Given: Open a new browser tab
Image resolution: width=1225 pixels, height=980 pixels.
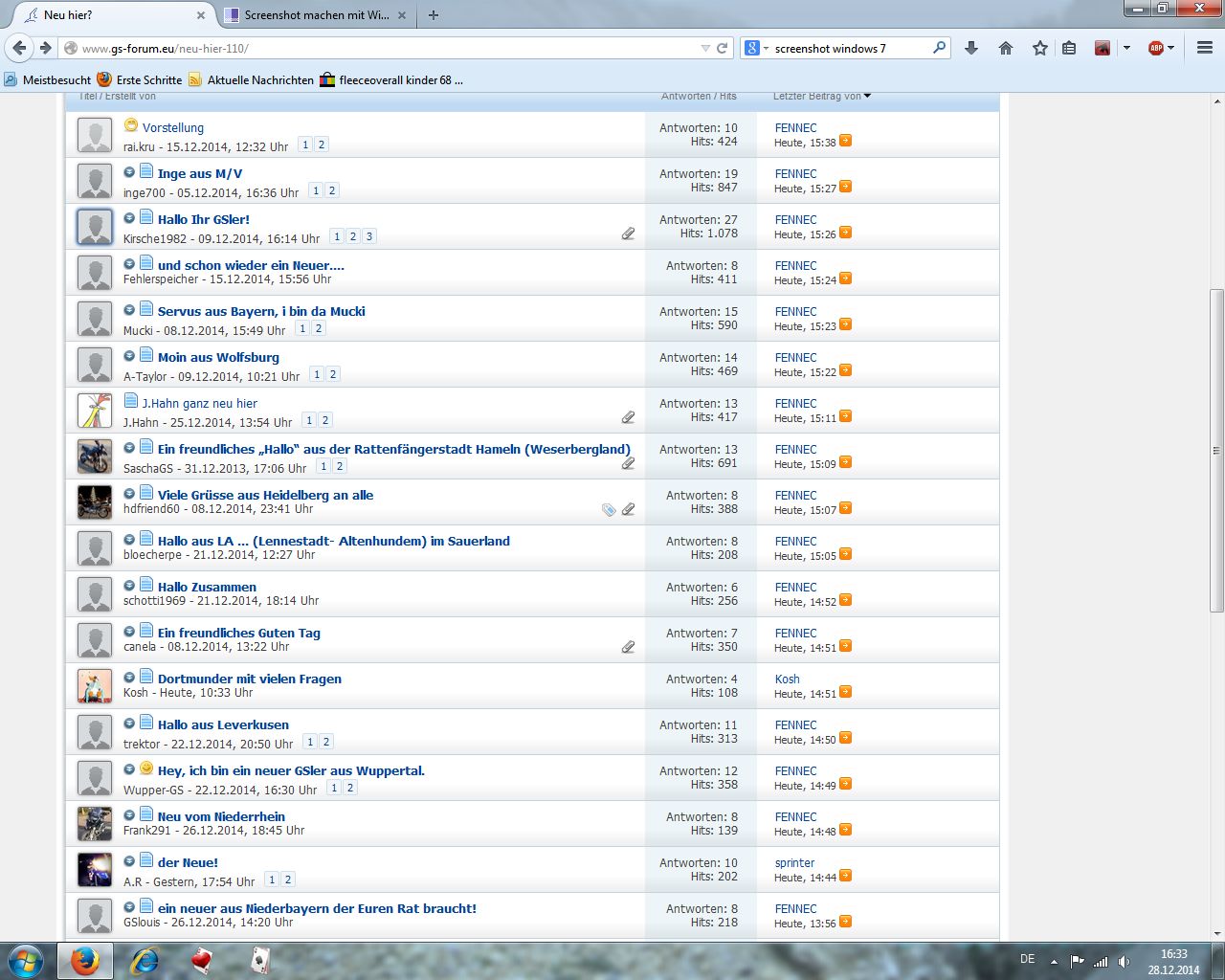Looking at the screenshot, I should click(434, 15).
